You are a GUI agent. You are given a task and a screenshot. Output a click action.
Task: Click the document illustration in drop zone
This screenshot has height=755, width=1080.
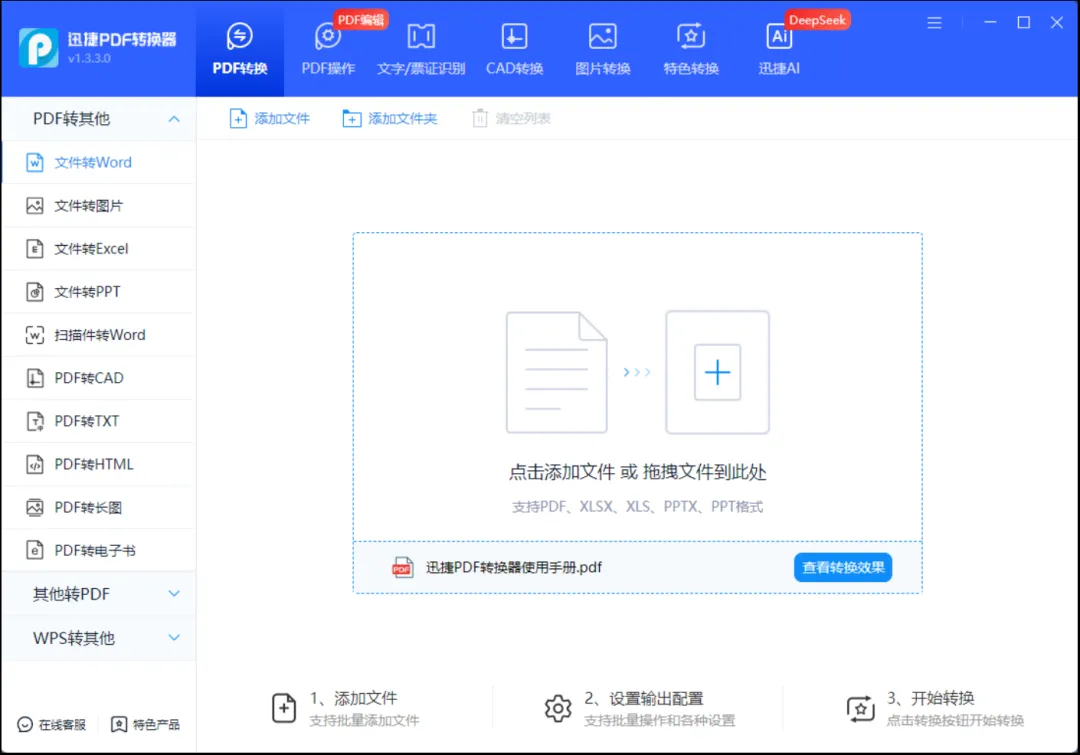click(557, 373)
